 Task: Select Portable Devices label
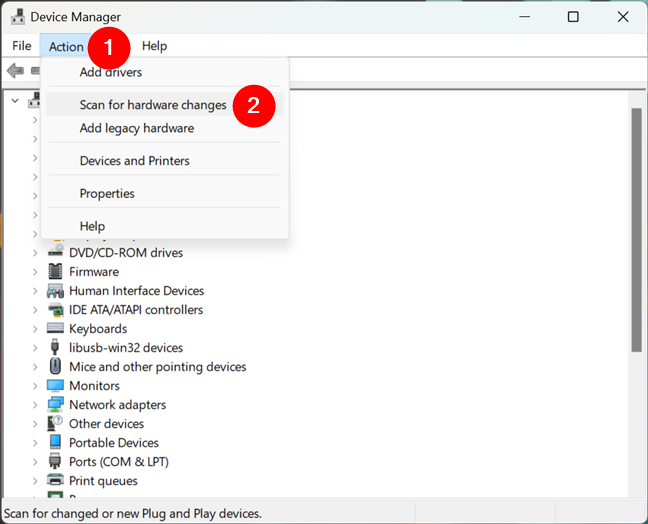point(114,443)
